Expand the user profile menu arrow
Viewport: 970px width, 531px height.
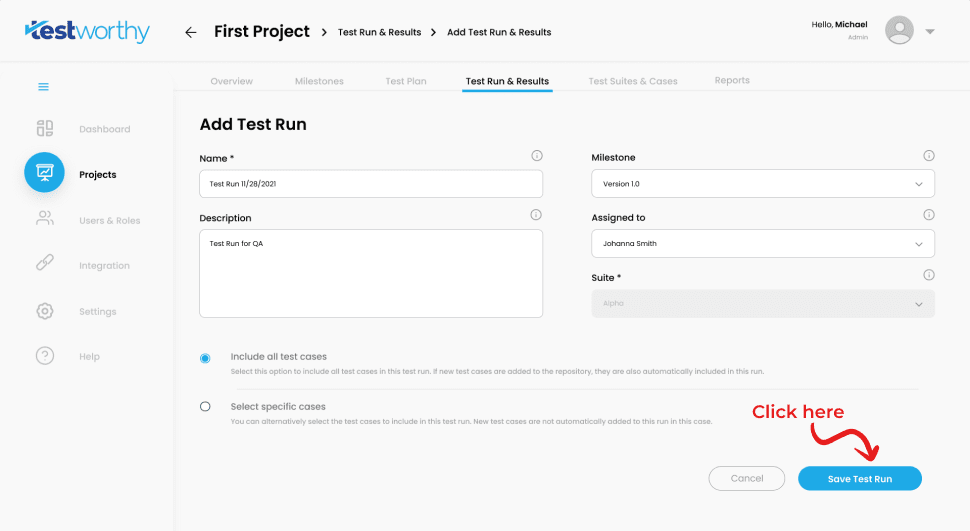(930, 31)
